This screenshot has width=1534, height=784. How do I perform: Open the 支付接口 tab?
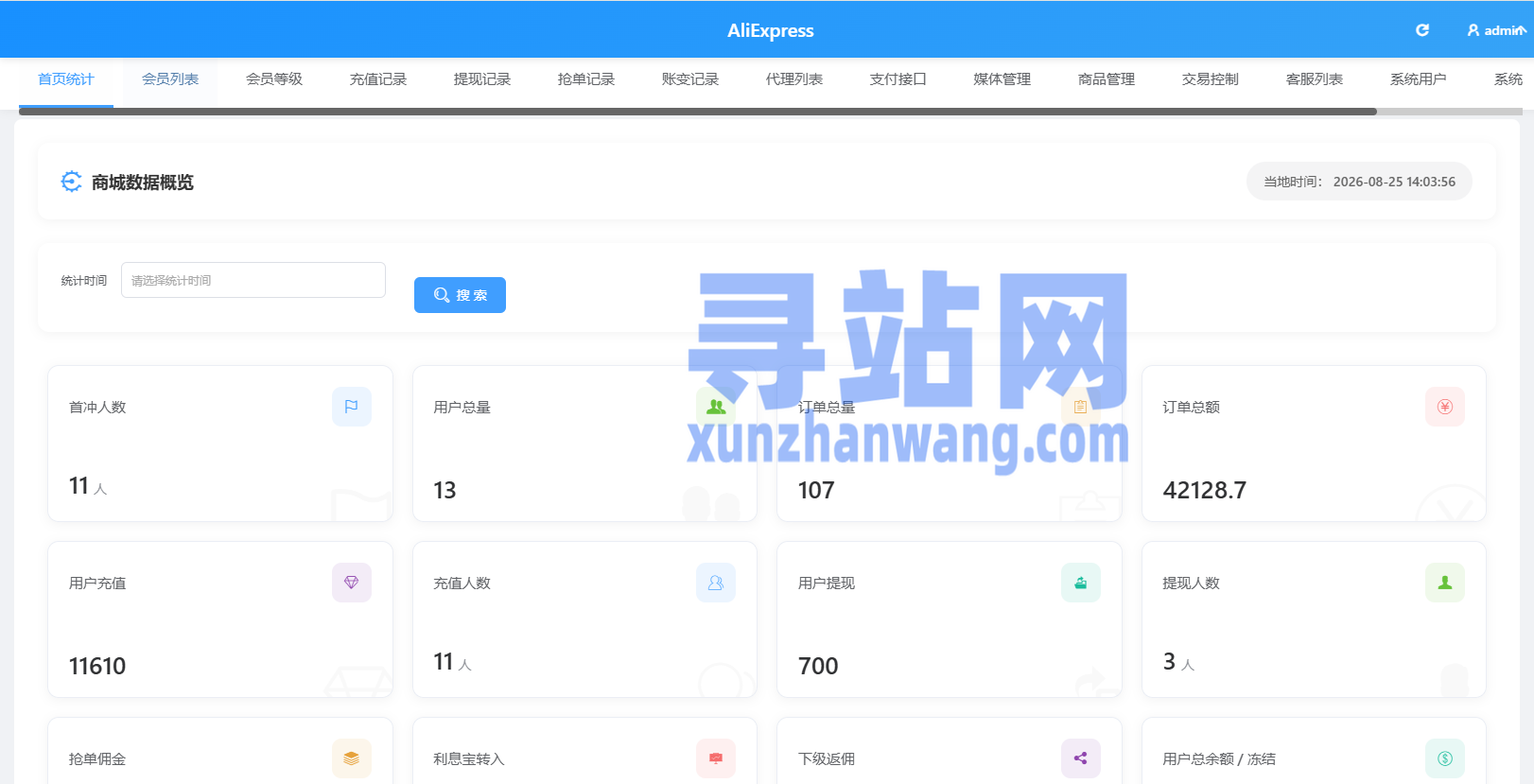898,79
